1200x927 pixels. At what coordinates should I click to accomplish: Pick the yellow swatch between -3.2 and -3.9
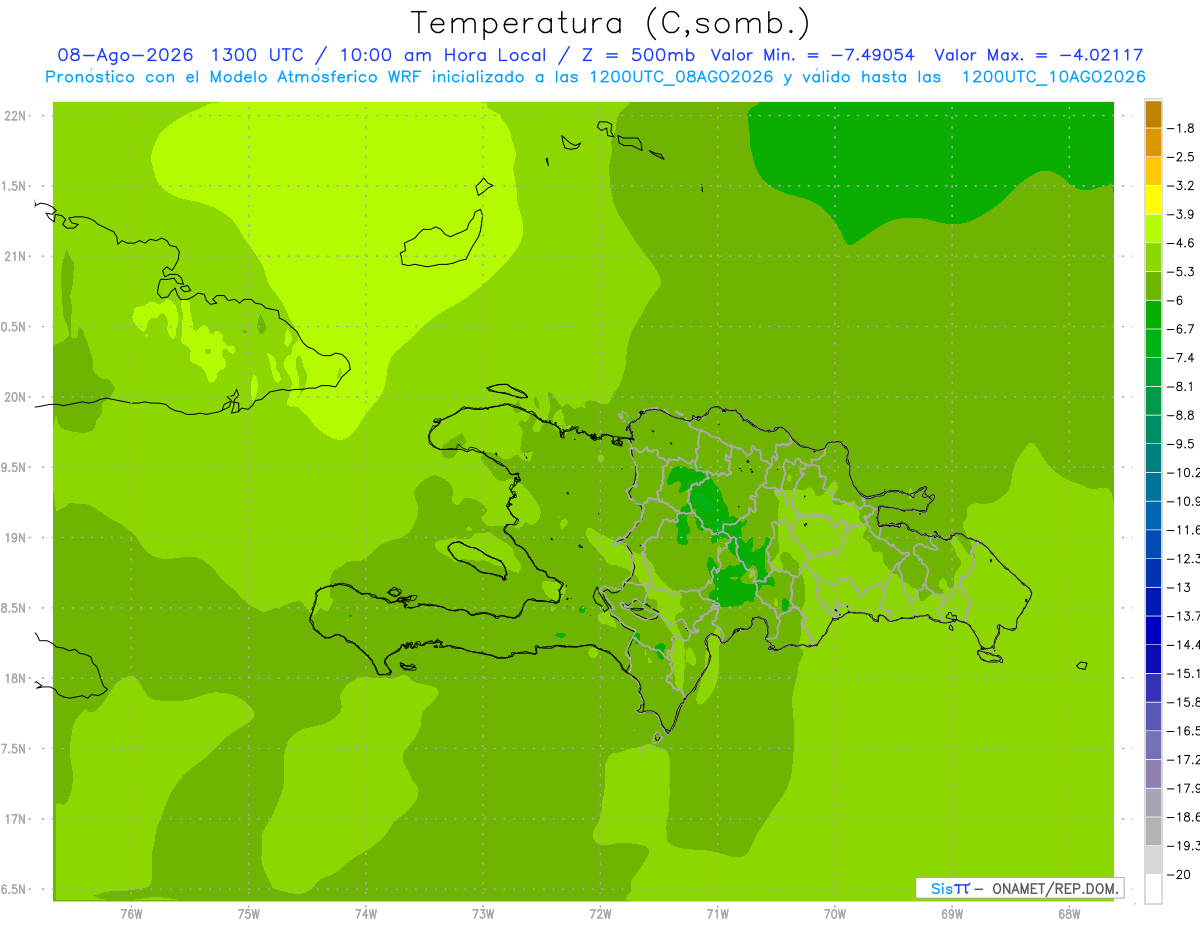[x=1153, y=199]
